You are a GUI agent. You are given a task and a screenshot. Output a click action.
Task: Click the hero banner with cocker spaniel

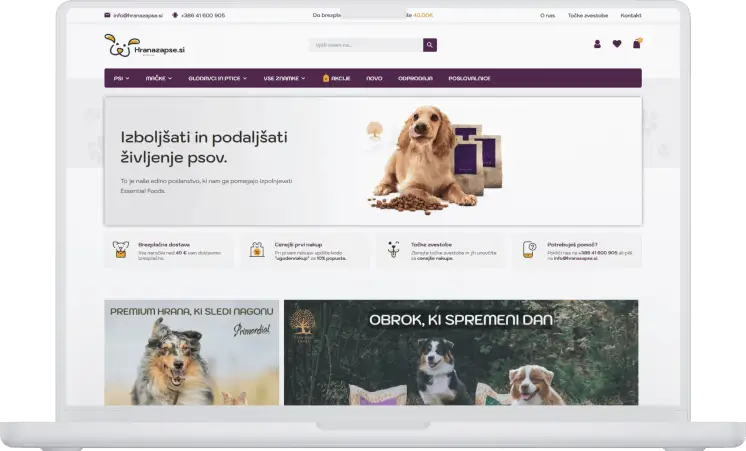click(373, 161)
